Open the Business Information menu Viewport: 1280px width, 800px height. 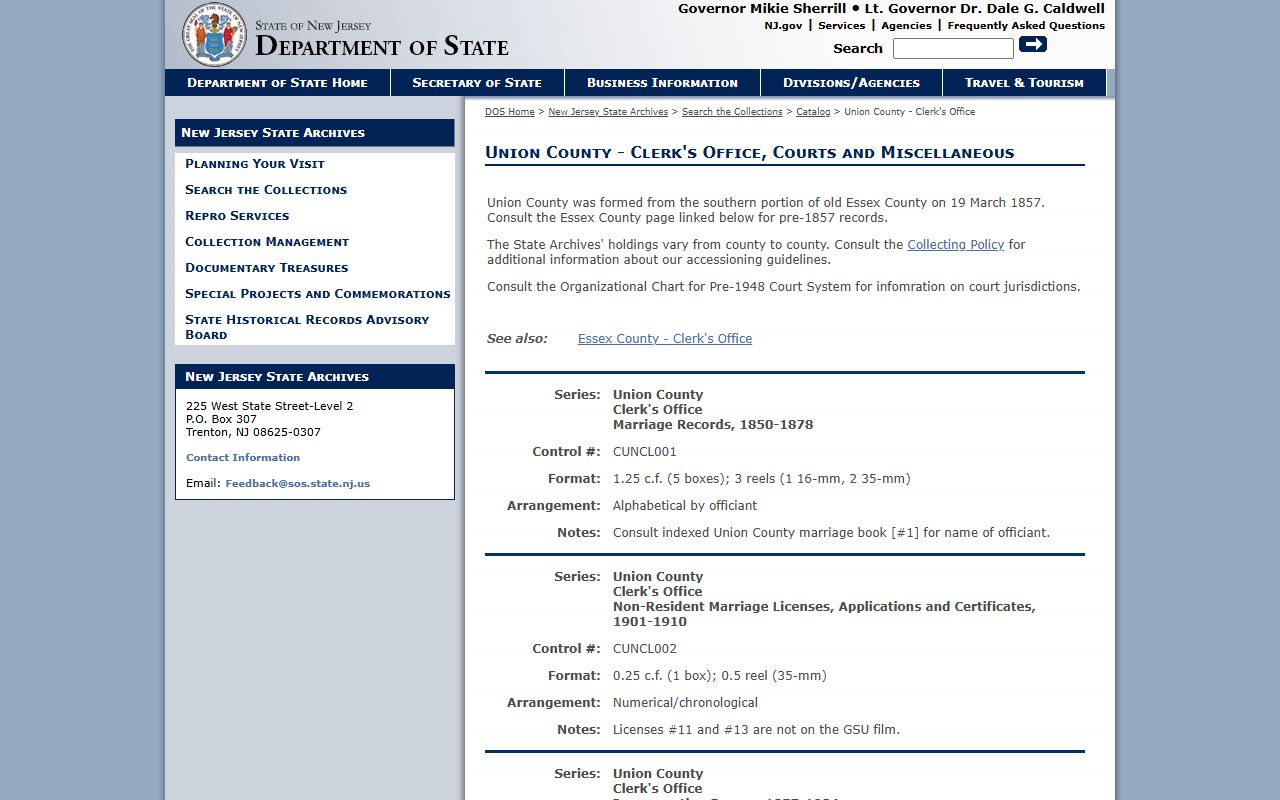[662, 83]
